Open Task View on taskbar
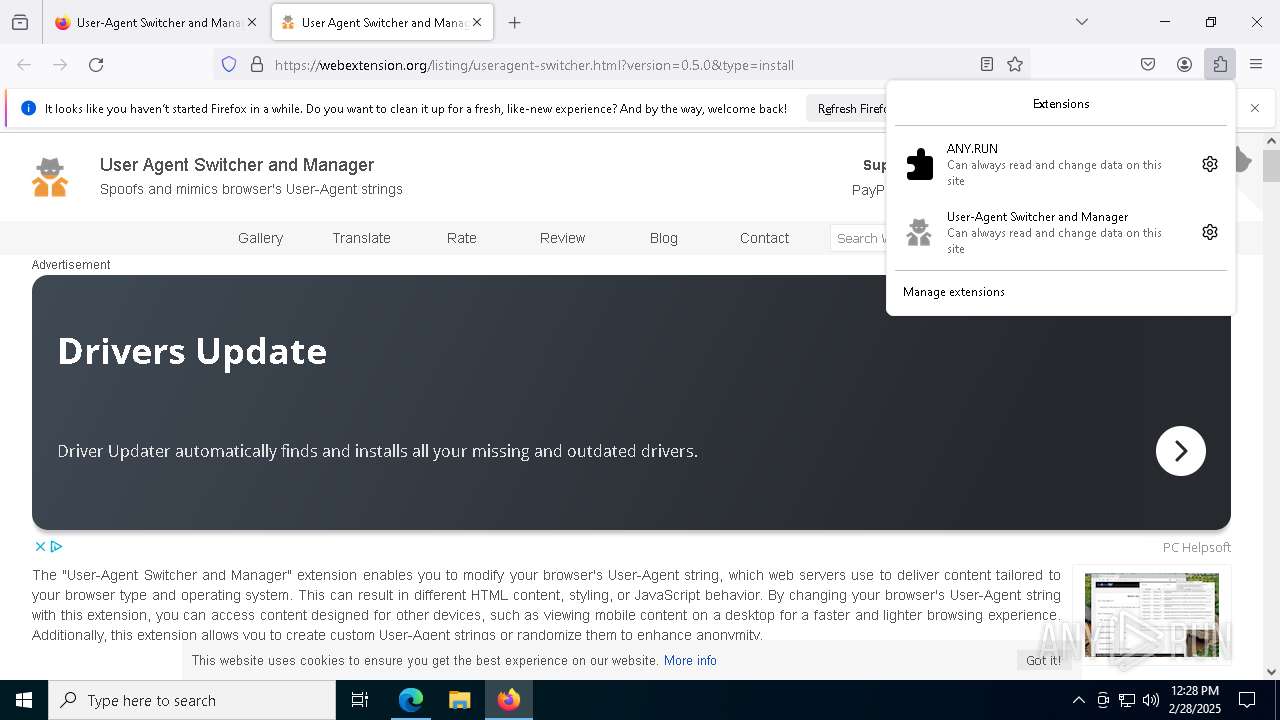This screenshot has height=720, width=1280. (x=360, y=700)
